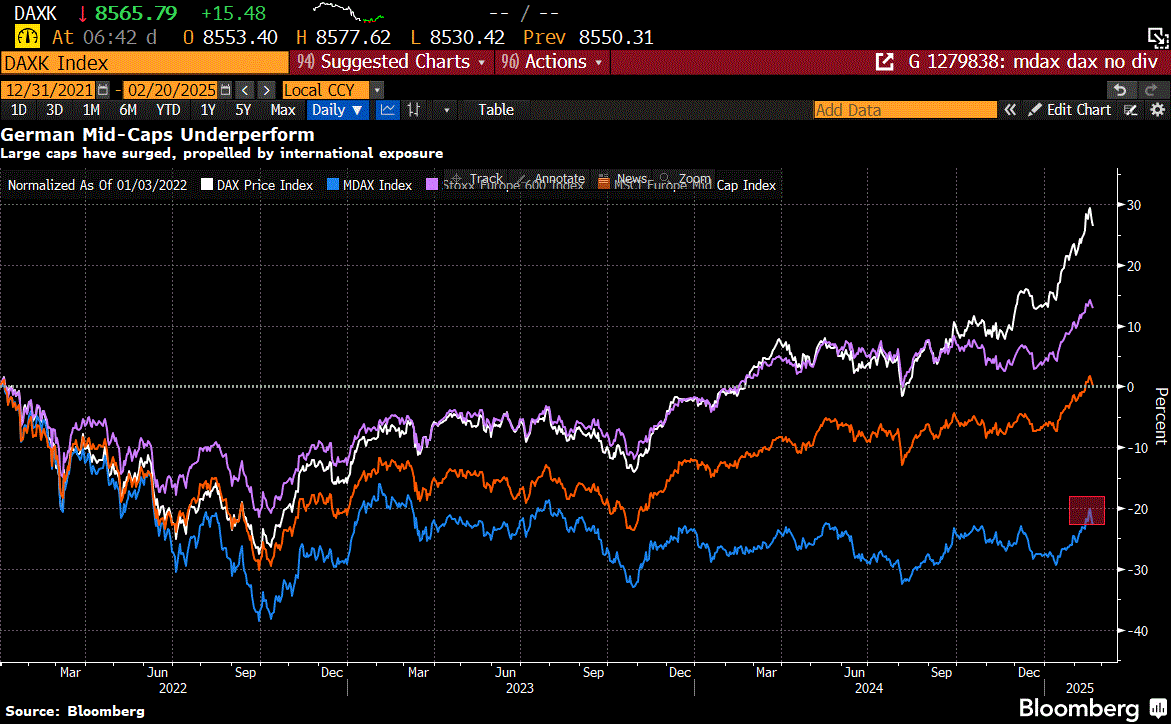Click the German Mid-Caps Underperform chart title
This screenshot has height=724, width=1171.
point(158,134)
